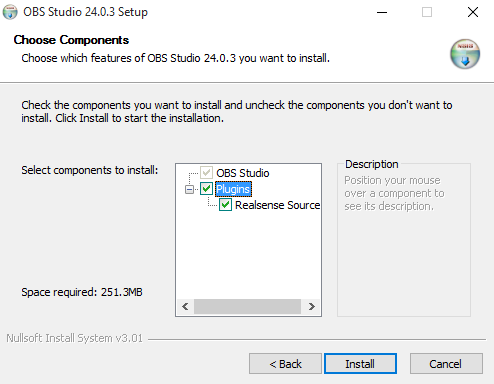Click the disabled maximize button
Screen dimensions: 494x384
[427, 12]
